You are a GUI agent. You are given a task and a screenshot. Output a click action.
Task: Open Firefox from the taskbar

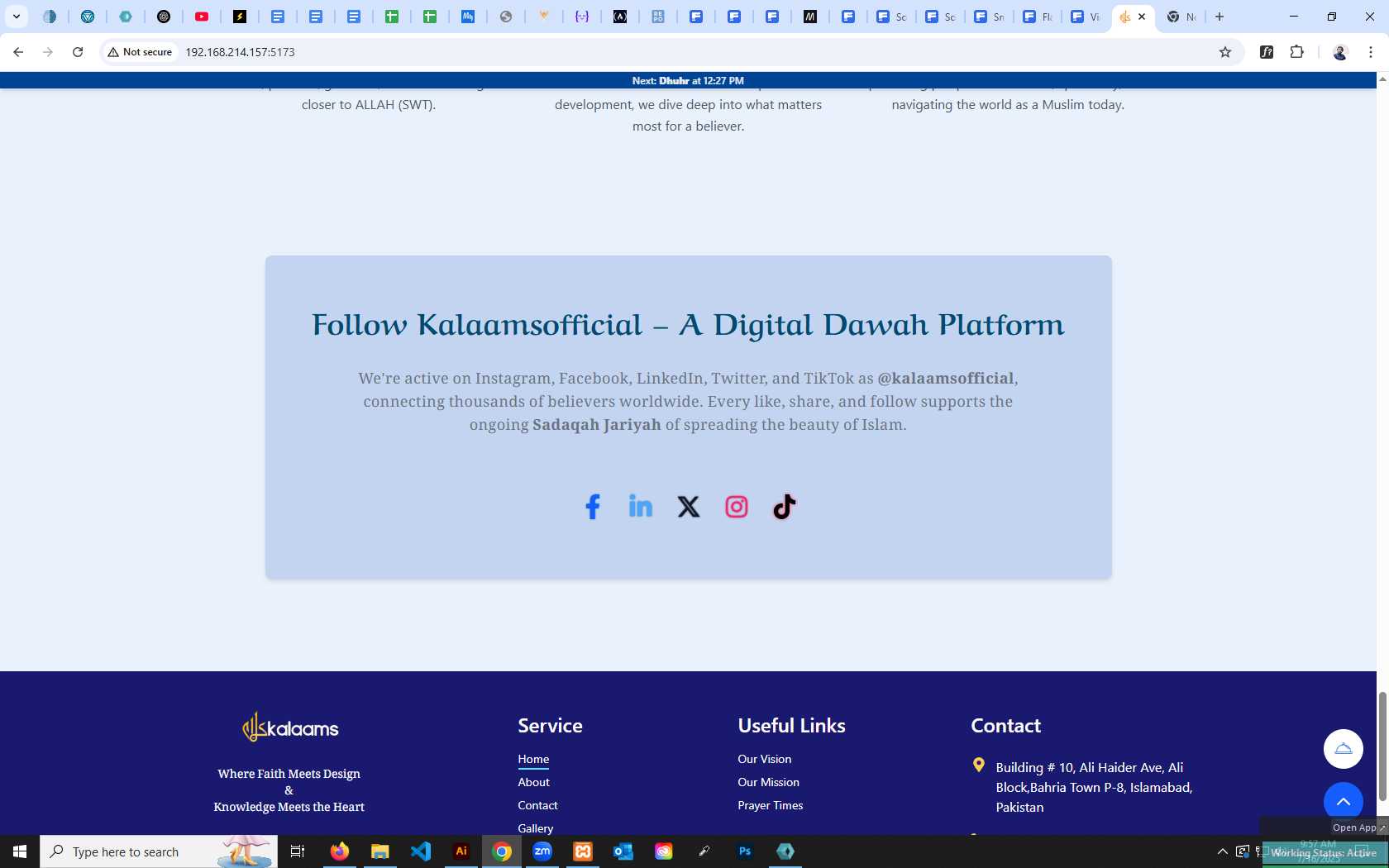pyautogui.click(x=340, y=851)
